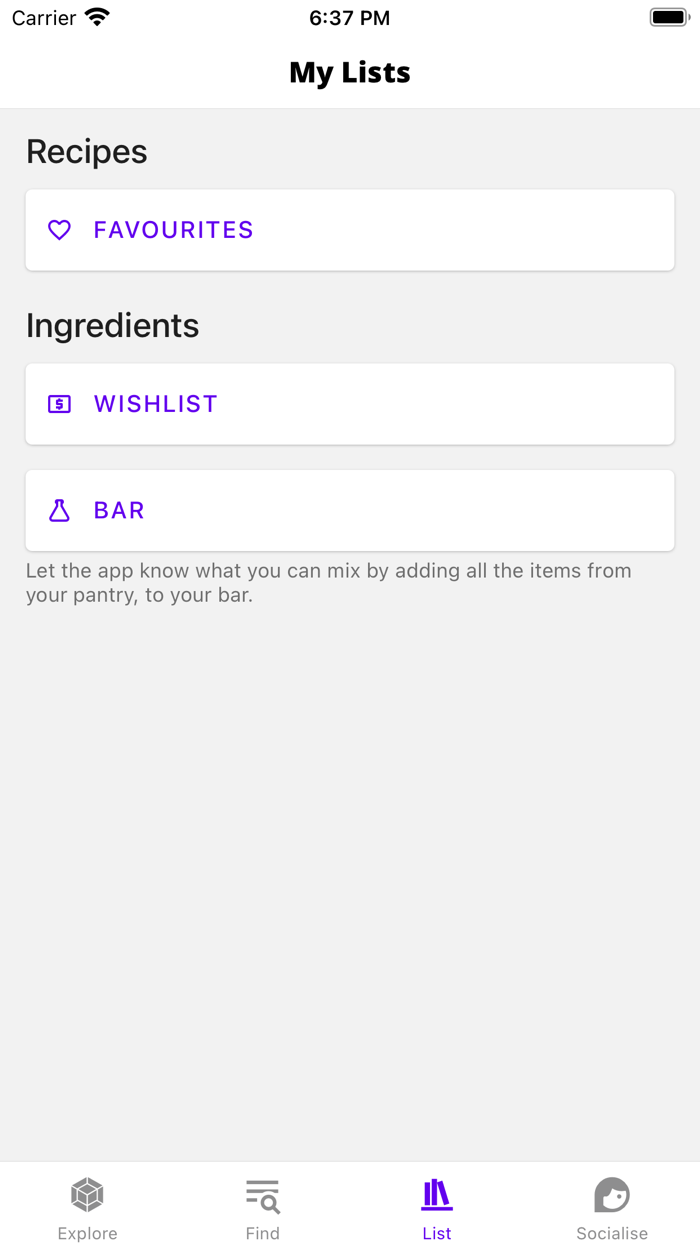This screenshot has height=1244, width=700.
Task: Tap the Wi-Fi icon in status bar
Action: click(x=96, y=16)
